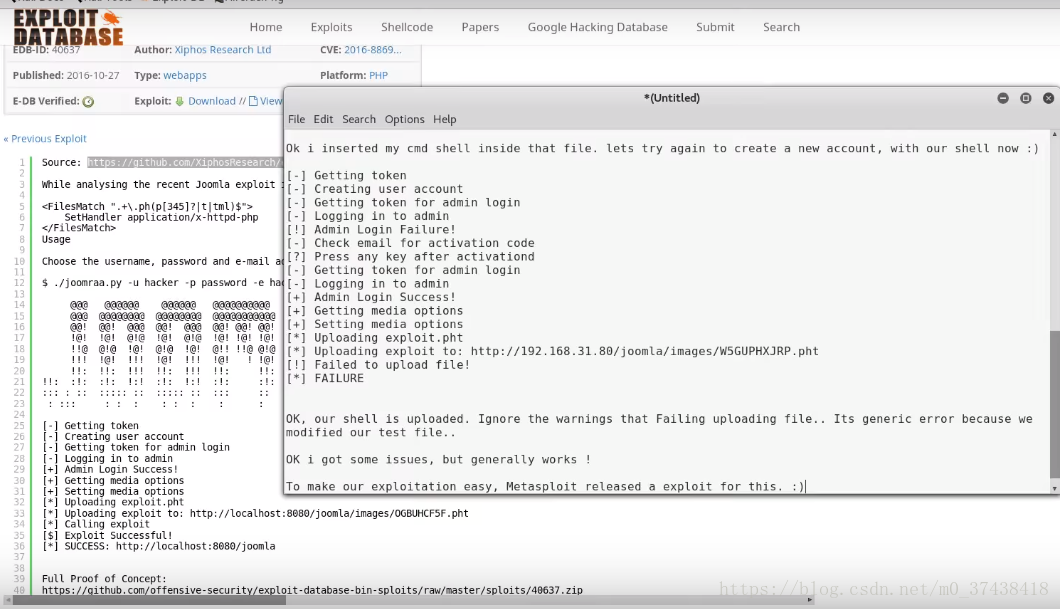Click the View document icon
The width and height of the screenshot is (1060, 609).
pyautogui.click(x=254, y=101)
